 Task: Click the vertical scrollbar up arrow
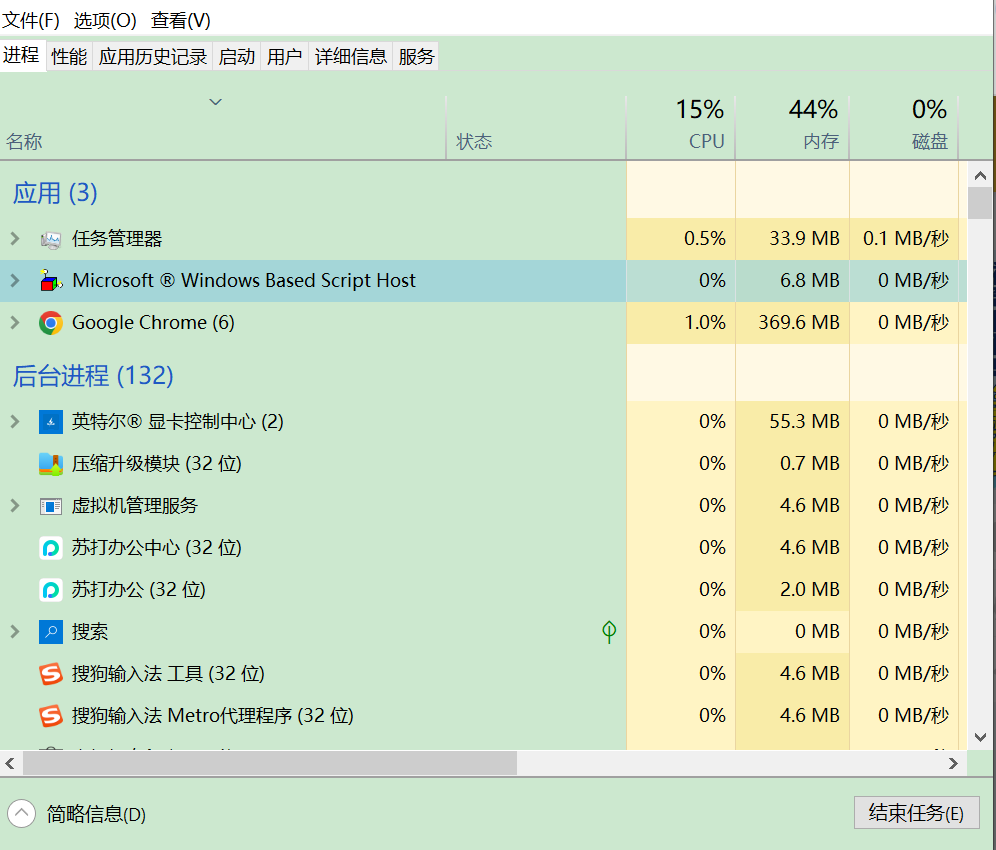(x=980, y=176)
